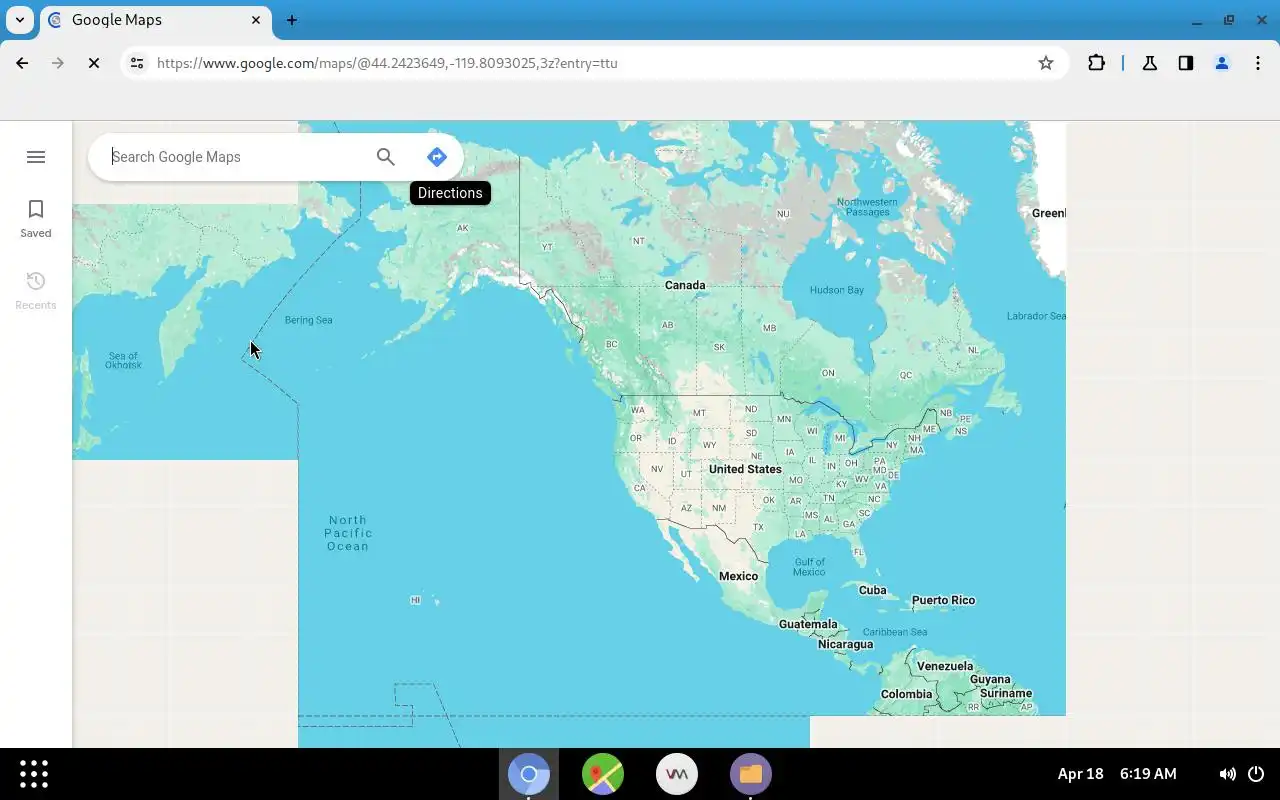Minimize the browser window
Viewport: 1280px width, 800px height.
pyautogui.click(x=1196, y=20)
